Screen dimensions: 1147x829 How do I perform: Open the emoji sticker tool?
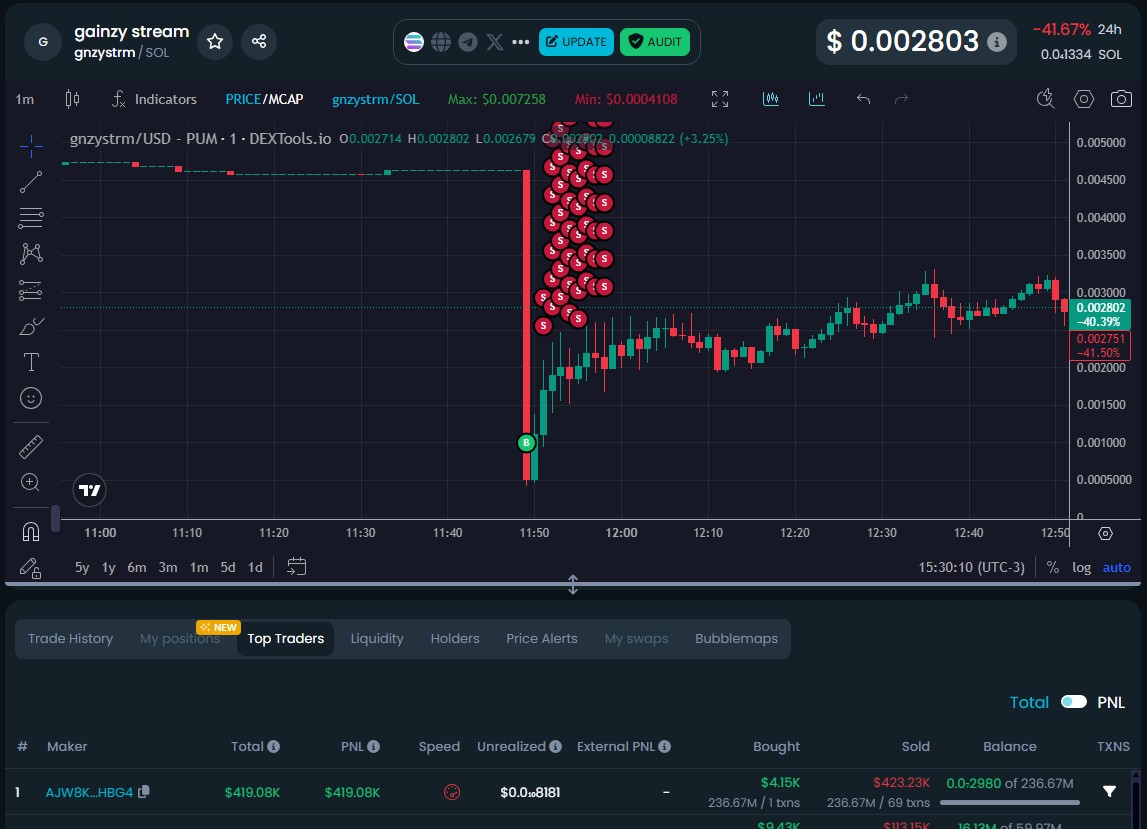(31, 398)
